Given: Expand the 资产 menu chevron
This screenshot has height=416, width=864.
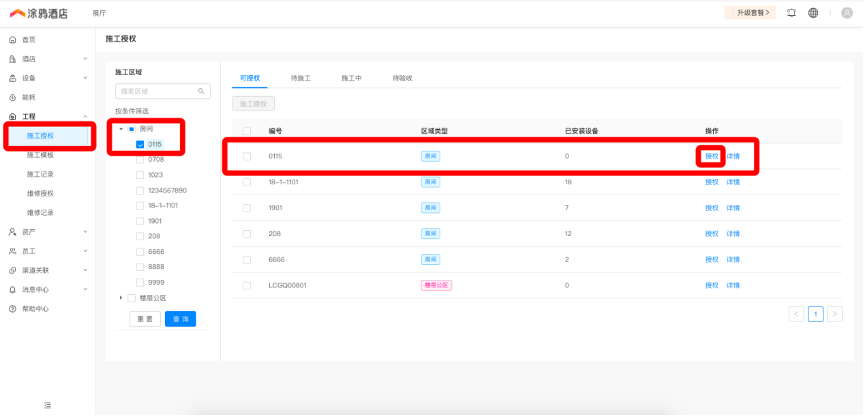Looking at the screenshot, I should click(x=85, y=232).
